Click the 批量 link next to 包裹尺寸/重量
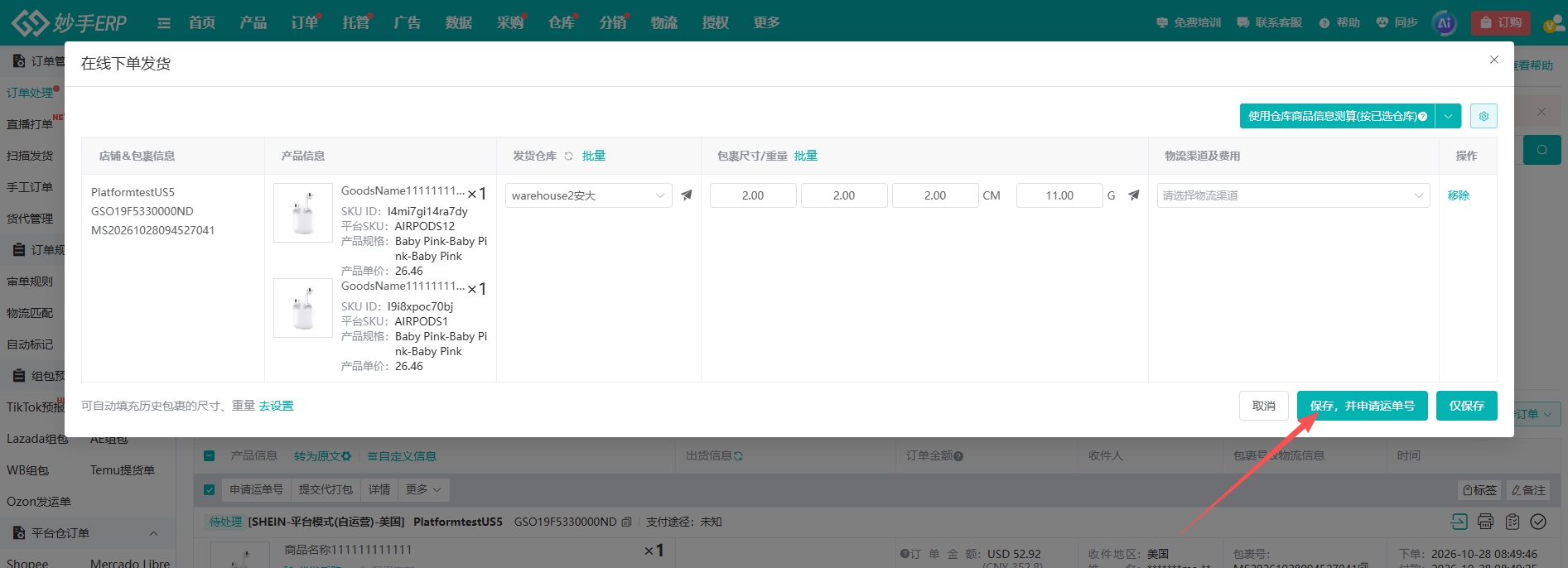 805,156
